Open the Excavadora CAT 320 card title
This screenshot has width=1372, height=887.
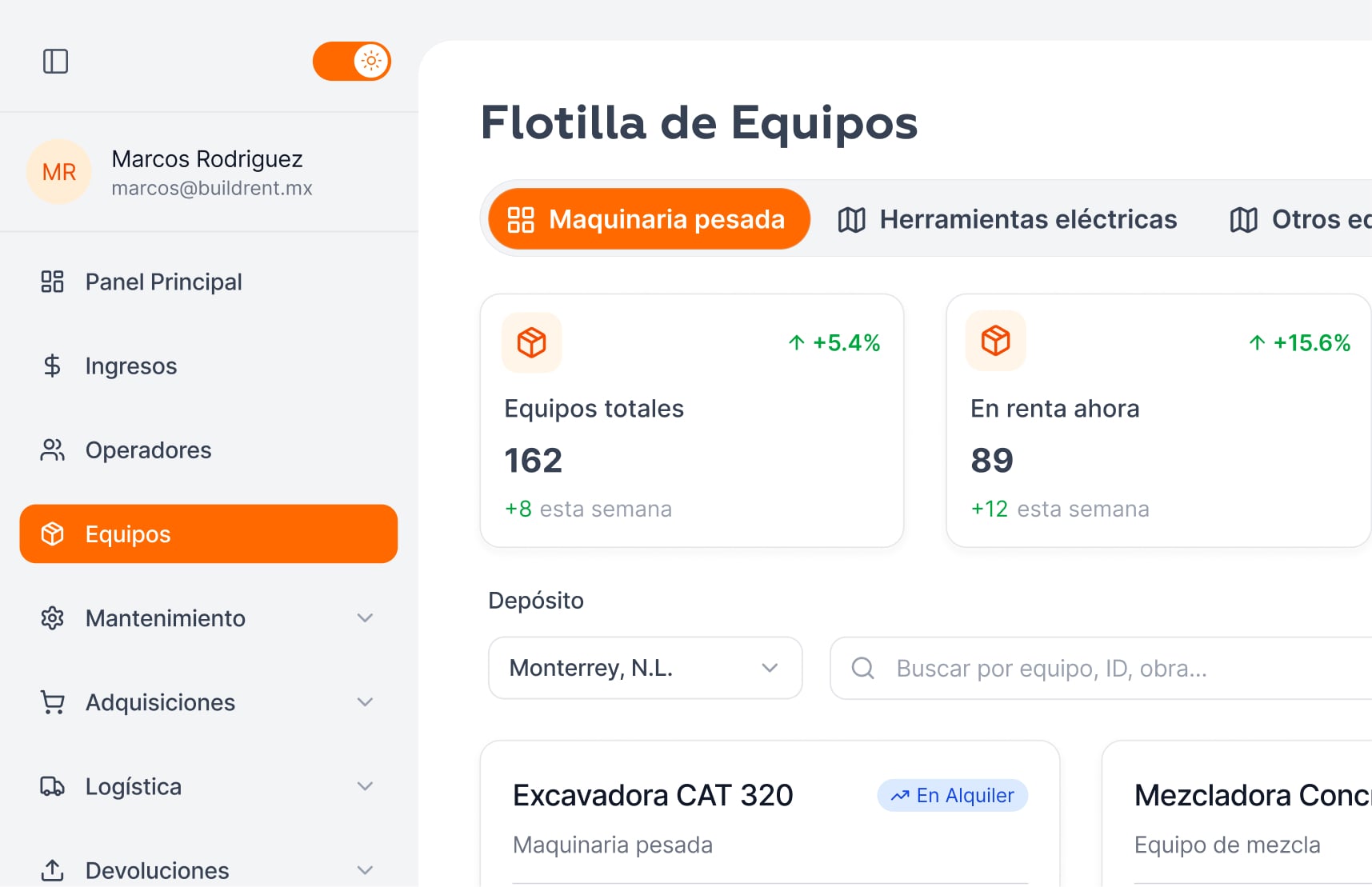653,796
